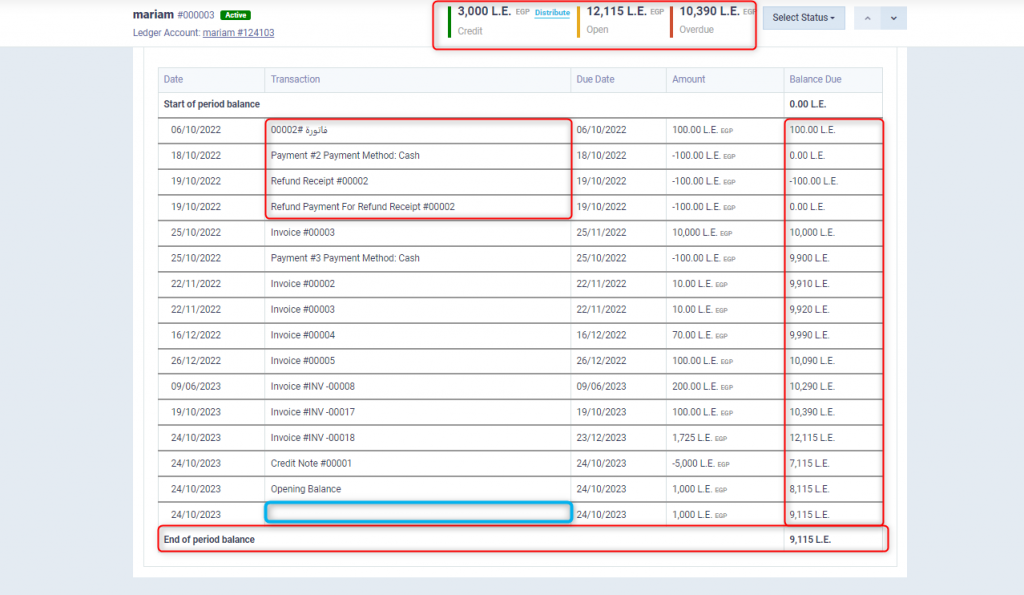The image size is (1024, 595).
Task: Click the down chevron navigation arrow
Action: click(x=893, y=18)
